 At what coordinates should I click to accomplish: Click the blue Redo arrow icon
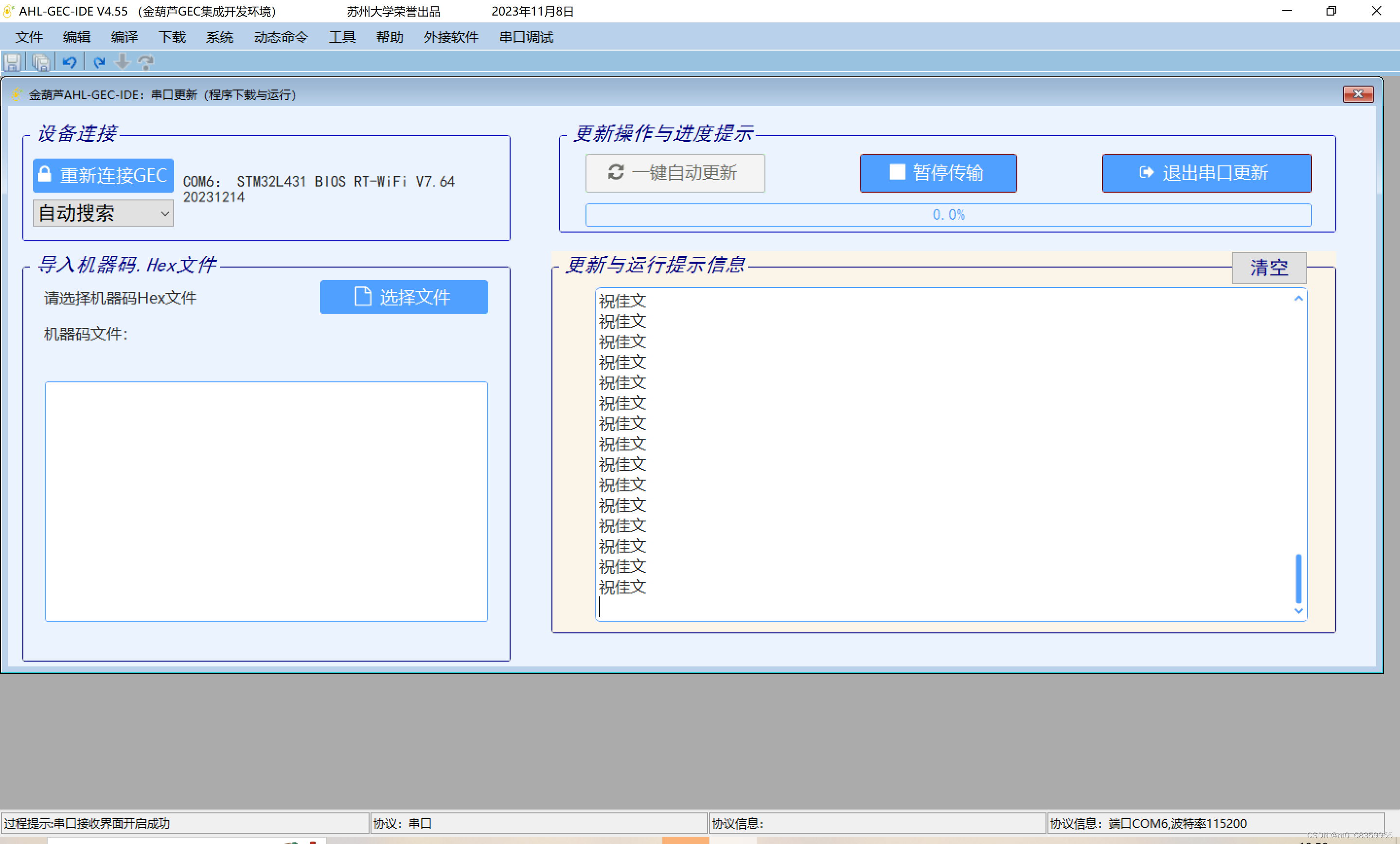click(99, 62)
